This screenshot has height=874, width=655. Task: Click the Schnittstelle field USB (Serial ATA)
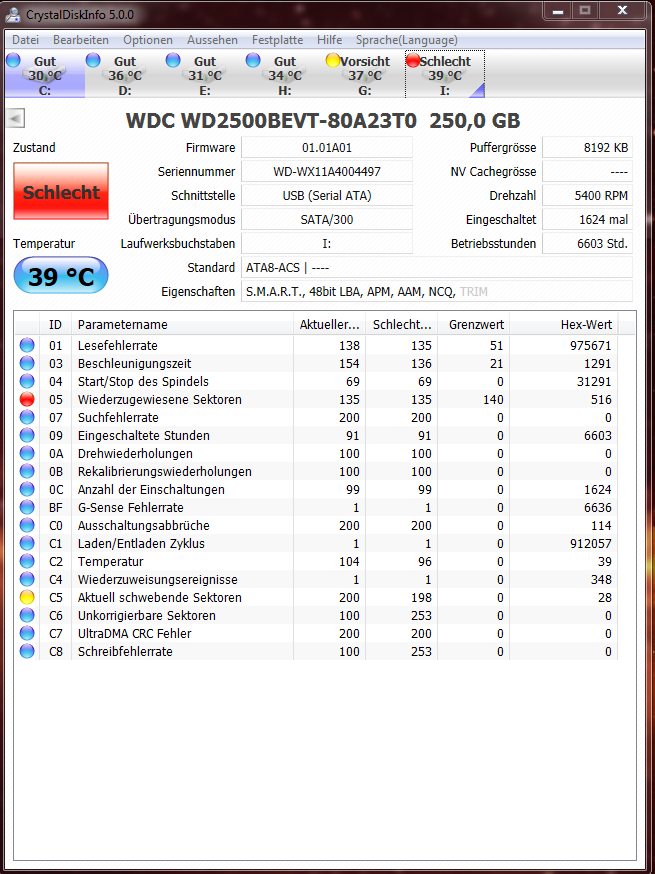click(327, 196)
